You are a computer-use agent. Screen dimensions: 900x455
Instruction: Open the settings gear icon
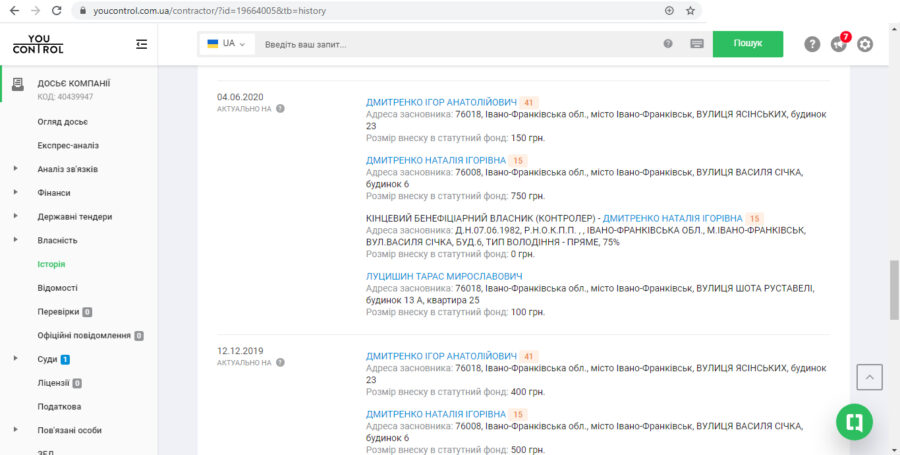click(x=865, y=44)
